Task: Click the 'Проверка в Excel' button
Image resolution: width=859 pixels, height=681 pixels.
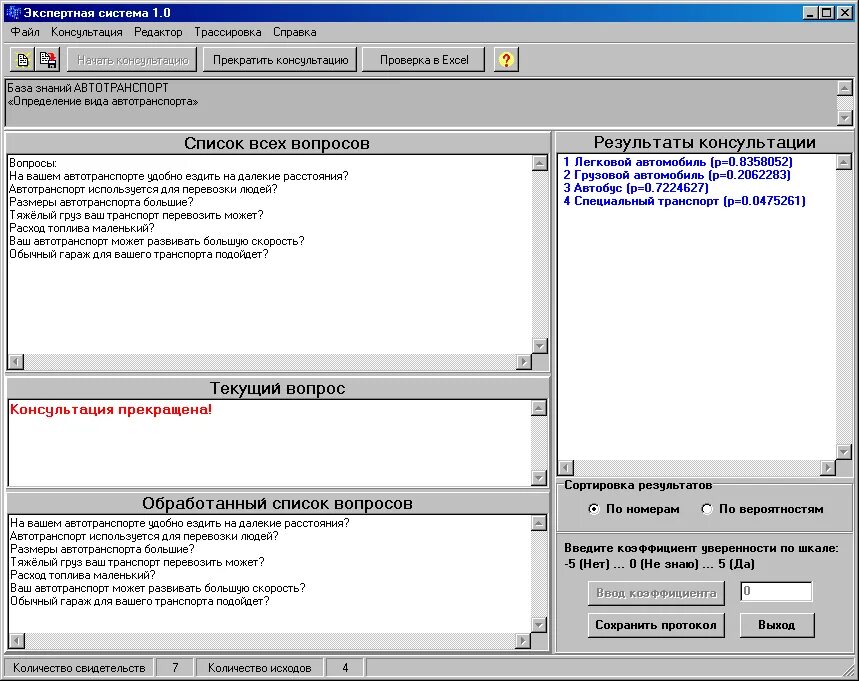Action: tap(424, 60)
